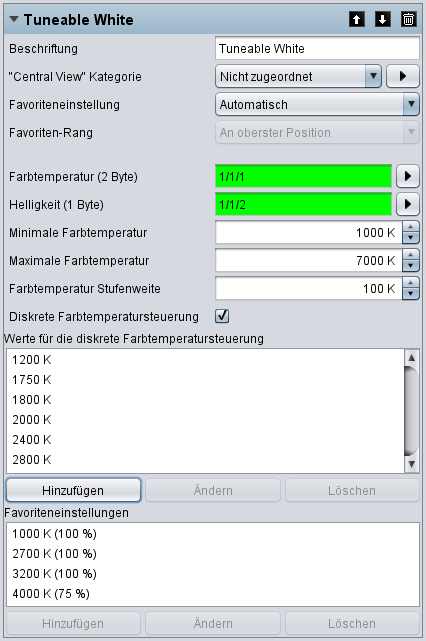Viewport: 426px width, 641px height.
Task: Click Löschen under discrete values list
Action: coord(352,490)
